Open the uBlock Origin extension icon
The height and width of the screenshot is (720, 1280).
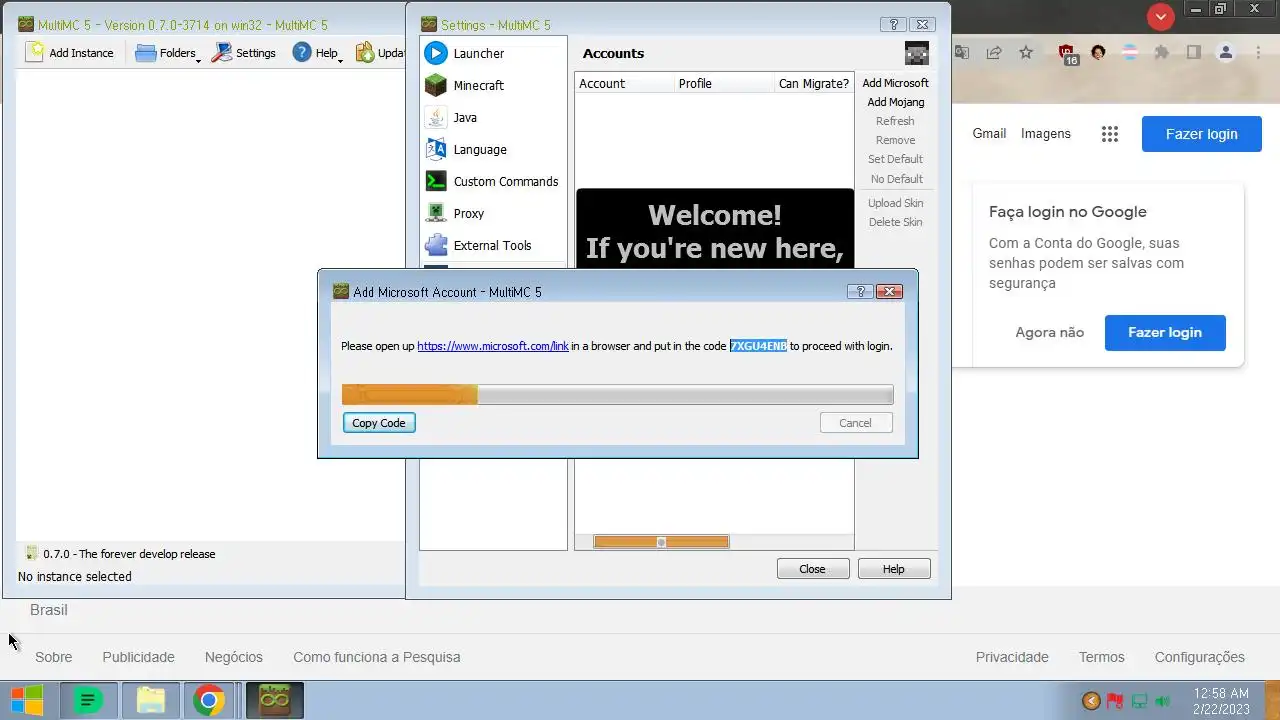tap(1067, 54)
